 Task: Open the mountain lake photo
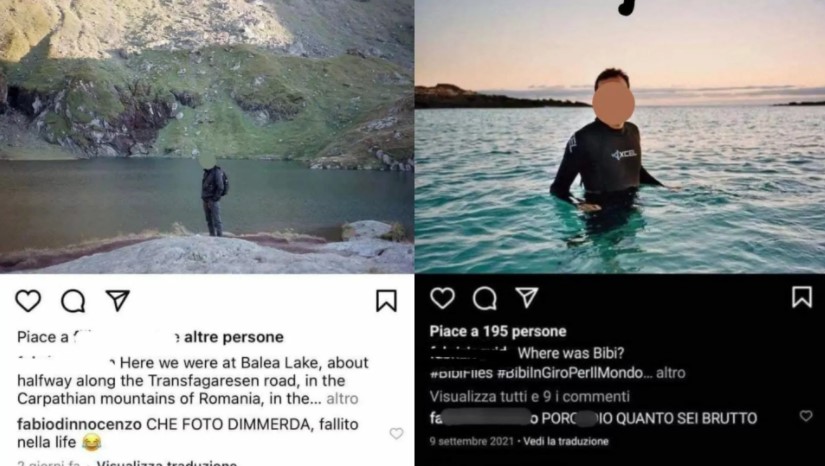[207, 136]
